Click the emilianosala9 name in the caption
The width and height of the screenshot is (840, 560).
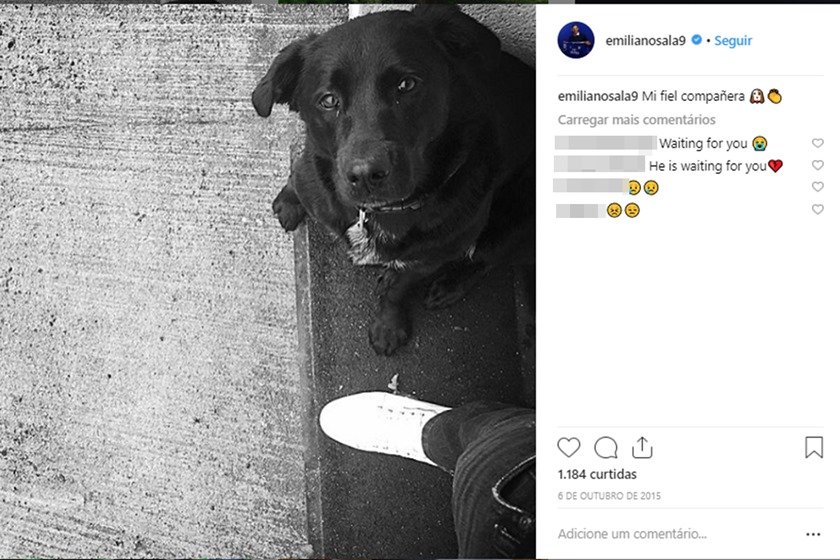click(598, 96)
